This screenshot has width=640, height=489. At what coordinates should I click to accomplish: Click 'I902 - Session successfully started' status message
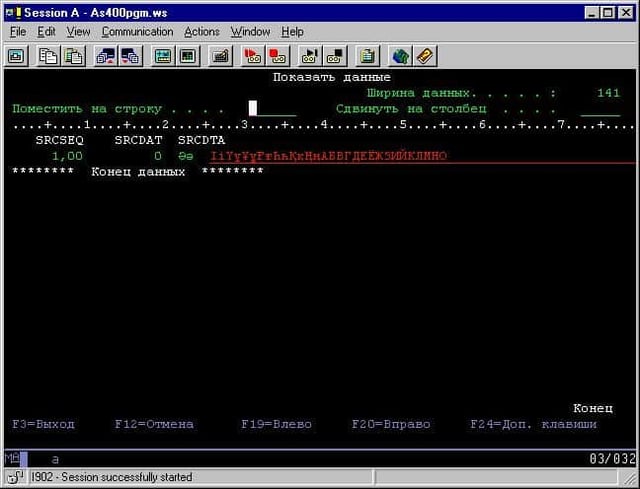tap(111, 477)
